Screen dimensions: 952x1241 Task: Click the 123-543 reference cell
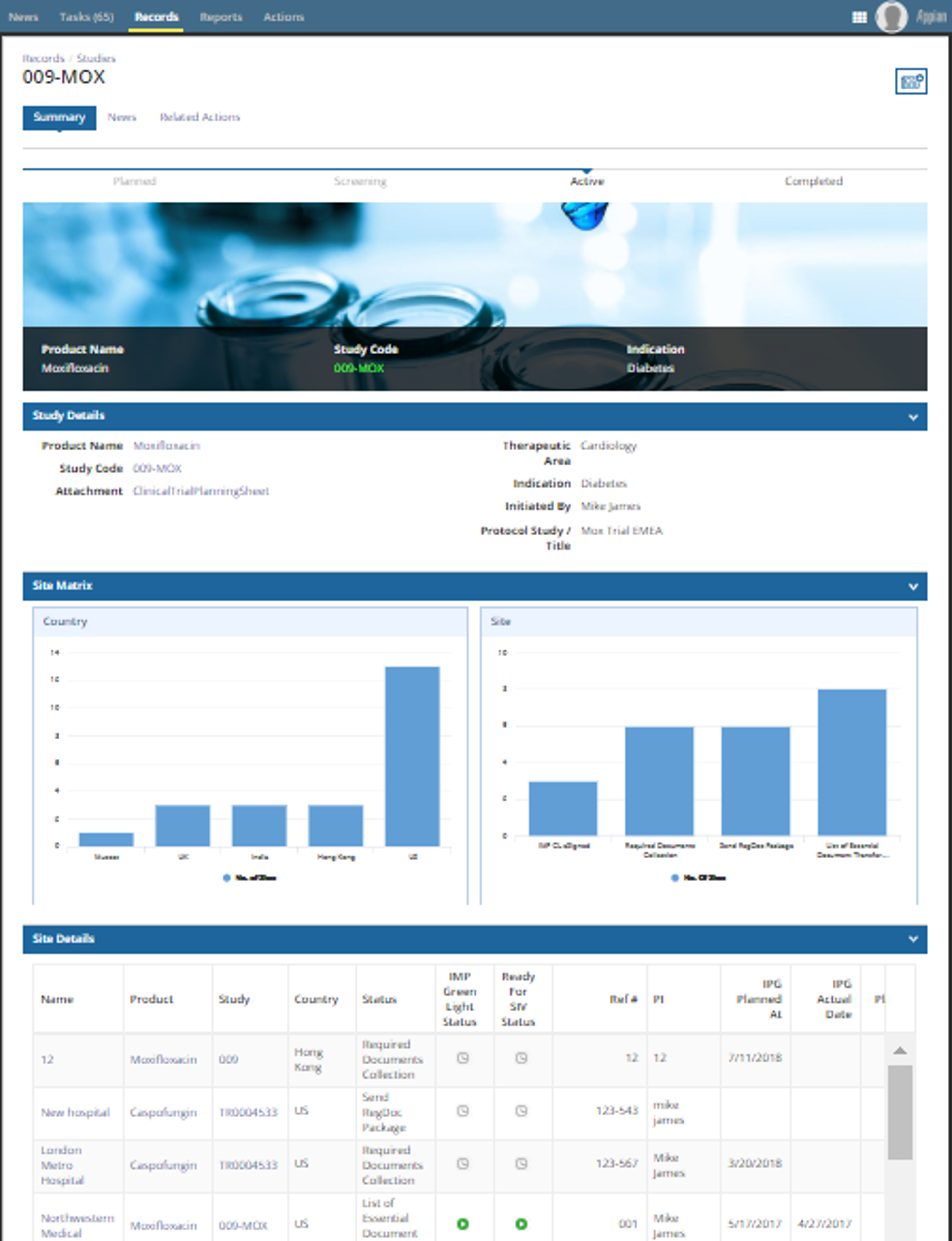click(x=617, y=1111)
